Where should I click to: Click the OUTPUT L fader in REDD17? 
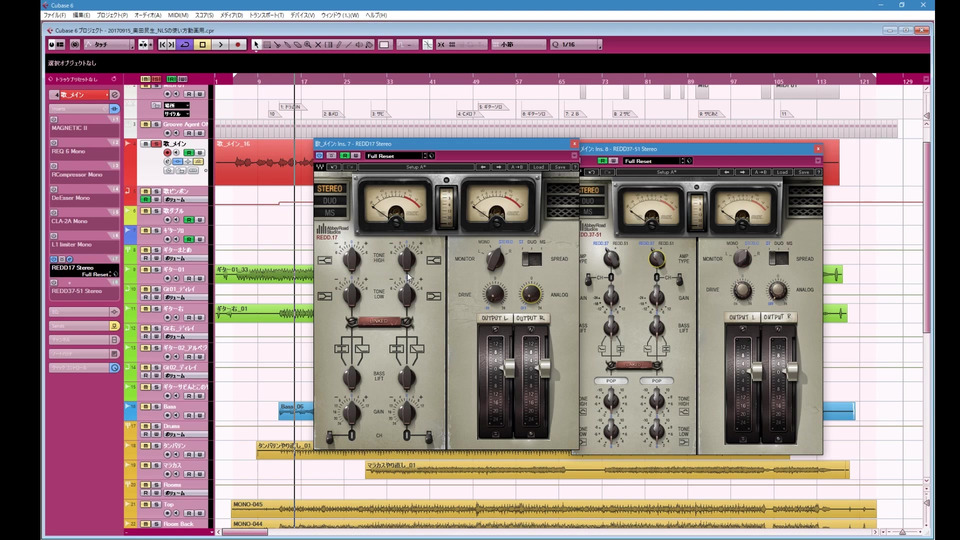pos(508,369)
